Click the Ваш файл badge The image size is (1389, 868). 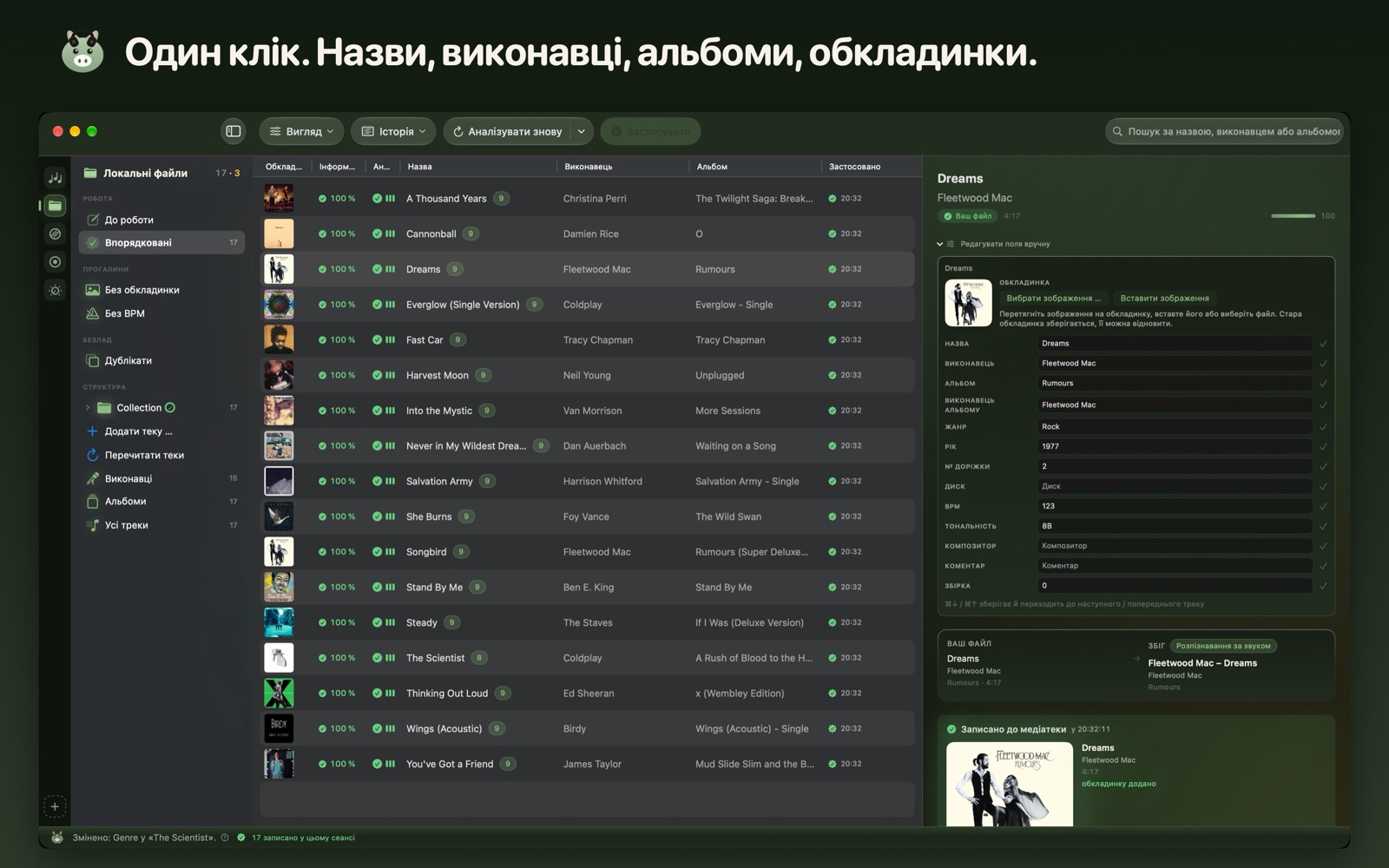click(x=968, y=216)
